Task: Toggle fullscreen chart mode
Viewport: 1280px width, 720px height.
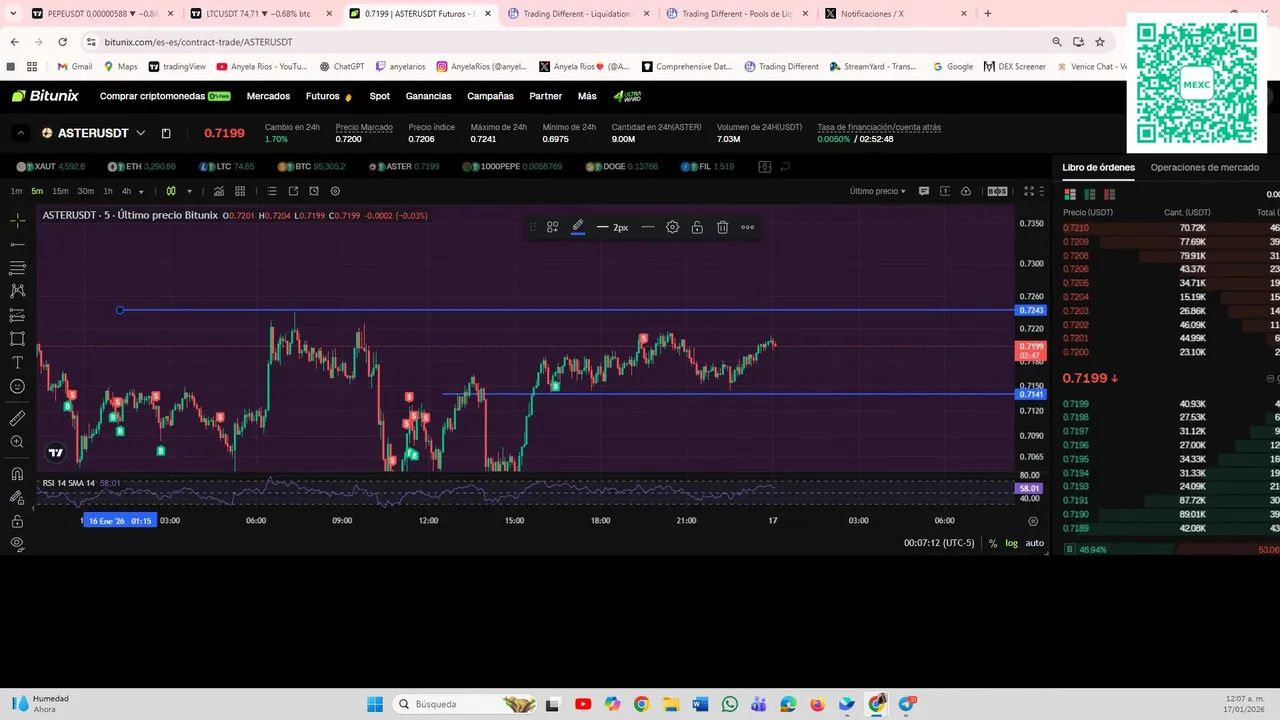Action: tap(1029, 191)
